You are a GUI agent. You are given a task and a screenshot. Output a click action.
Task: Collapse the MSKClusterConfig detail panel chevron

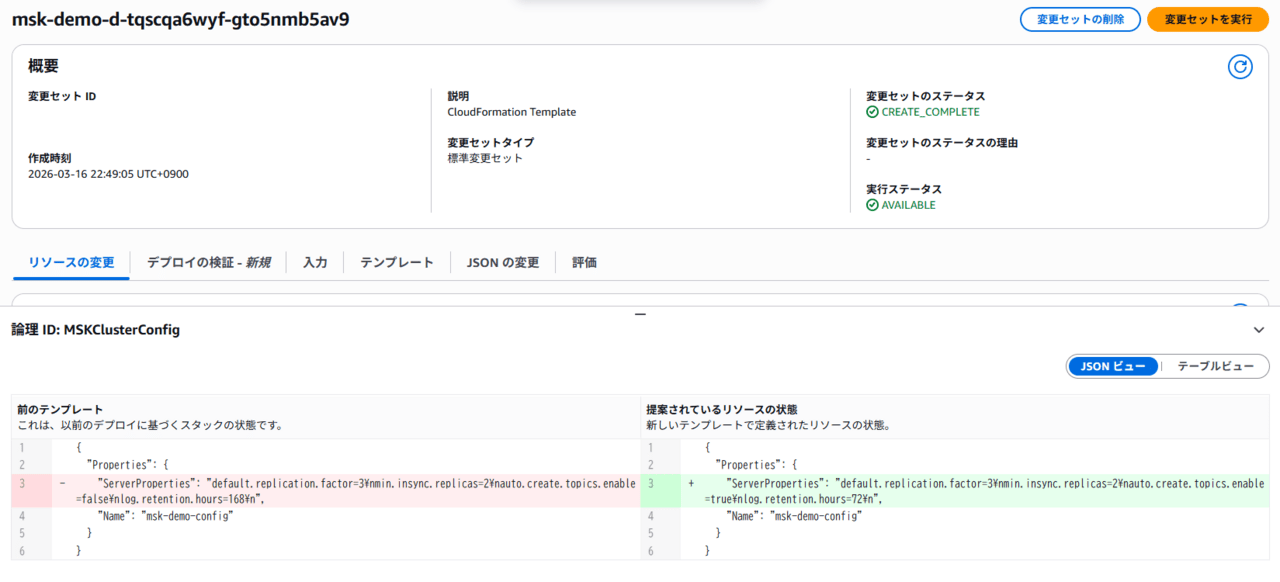(x=1258, y=330)
